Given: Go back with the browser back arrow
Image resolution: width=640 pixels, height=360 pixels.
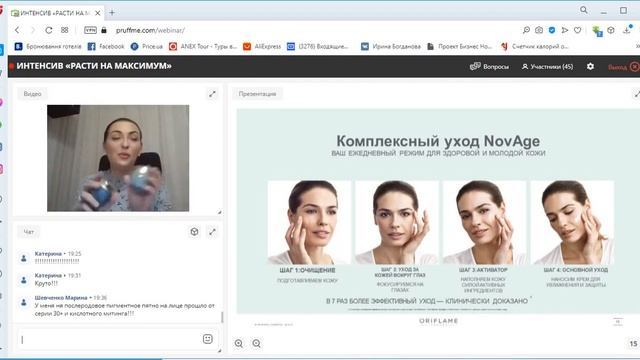Looking at the screenshot, I should pyautogui.click(x=17, y=30).
